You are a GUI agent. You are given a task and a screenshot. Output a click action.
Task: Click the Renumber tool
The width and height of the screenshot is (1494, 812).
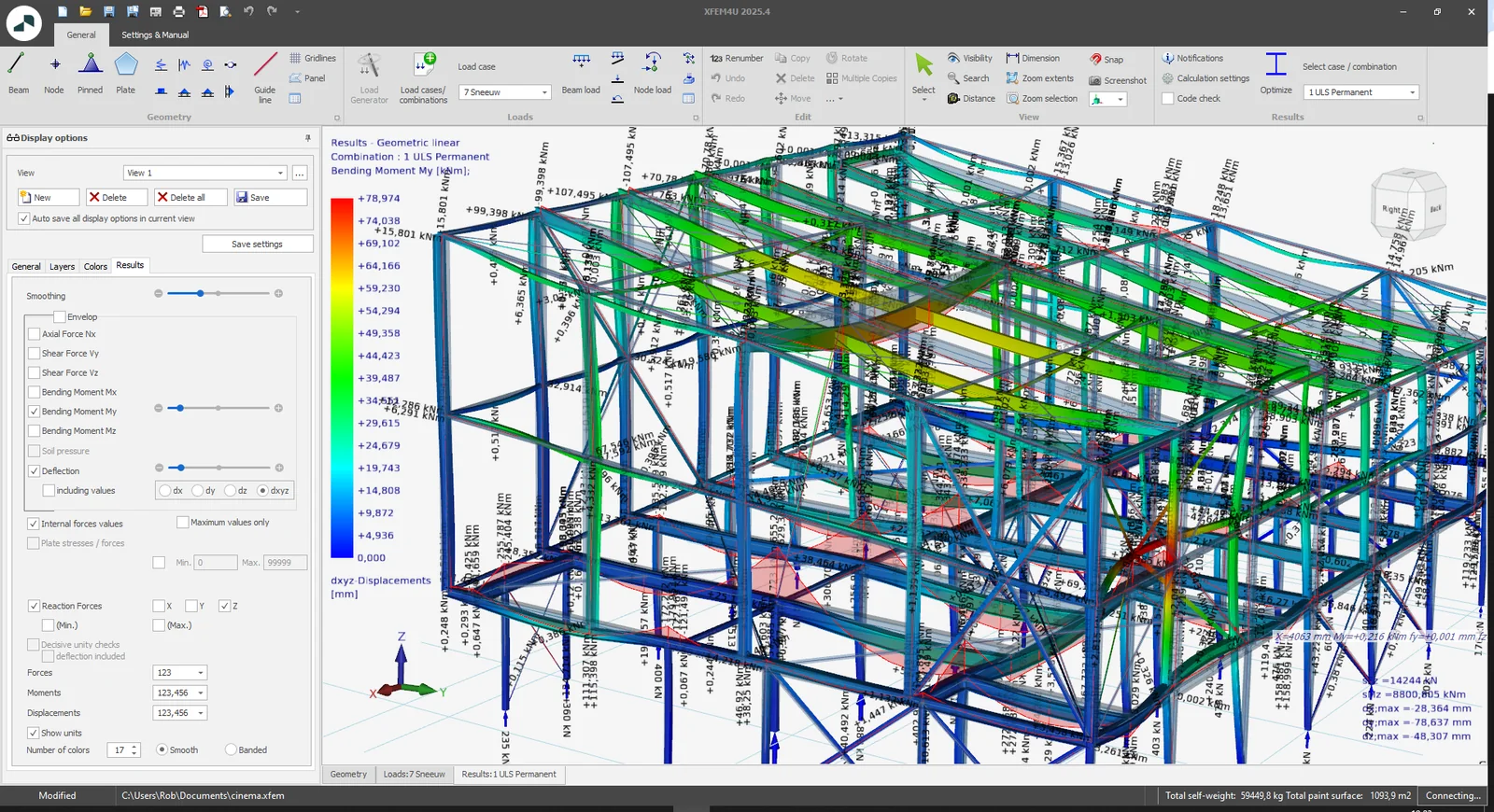737,58
